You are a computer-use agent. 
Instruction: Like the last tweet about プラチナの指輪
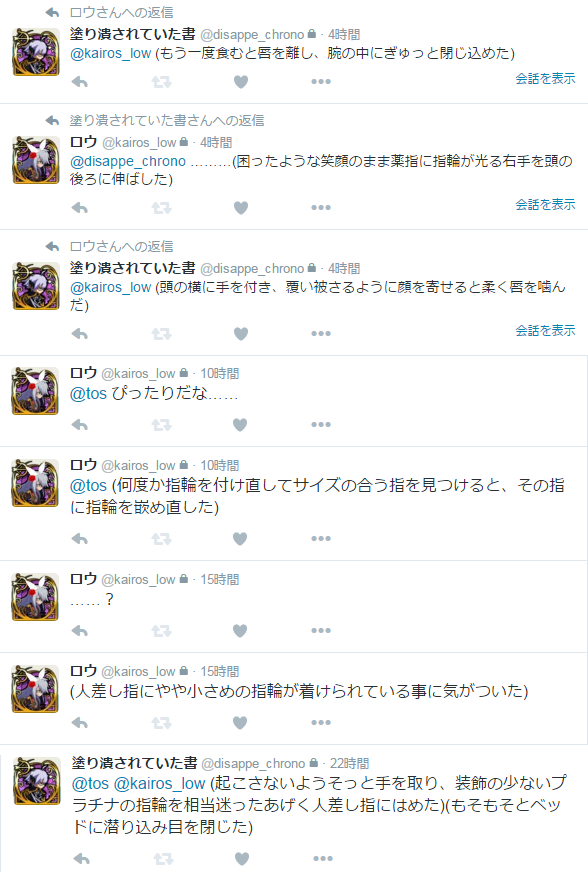(x=242, y=859)
